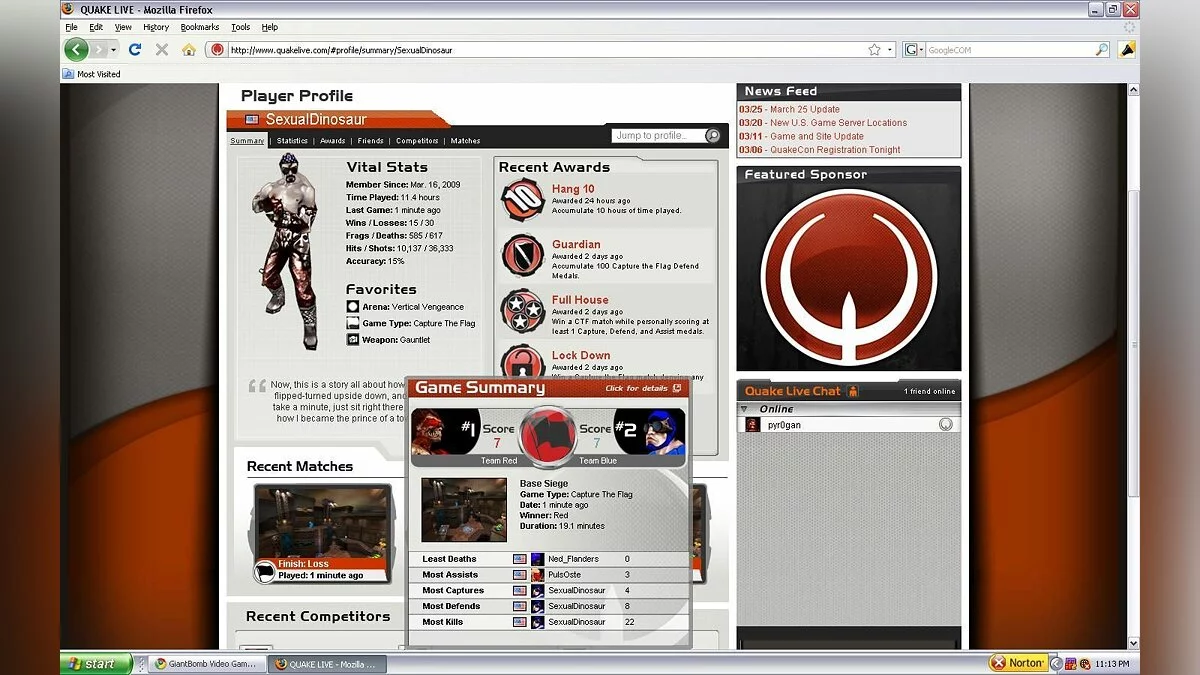The width and height of the screenshot is (1200, 675).
Task: Click the search magnifier in Google box
Action: pyautogui.click(x=1102, y=49)
